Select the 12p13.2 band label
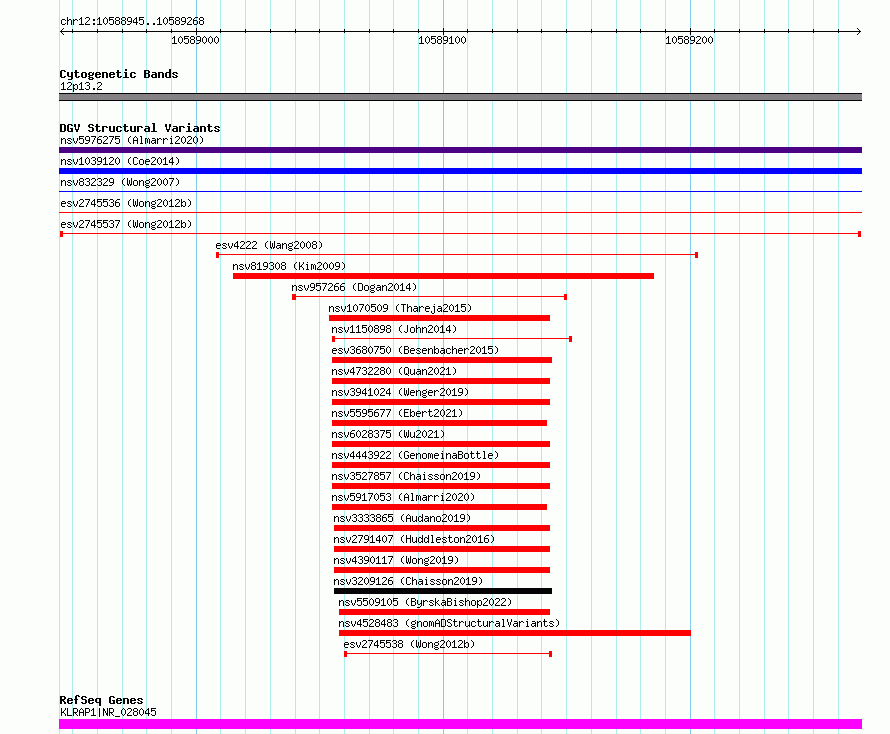890x734 pixels. tap(81, 86)
